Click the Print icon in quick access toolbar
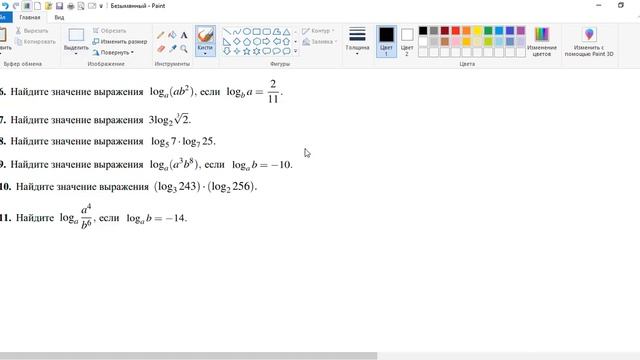This screenshot has width=640, height=360. (x=71, y=6)
